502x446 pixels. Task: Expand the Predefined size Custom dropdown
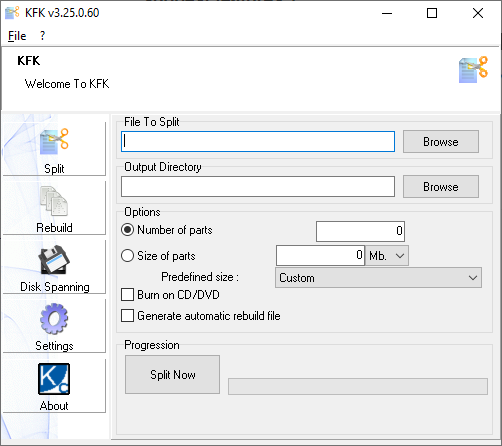378,278
